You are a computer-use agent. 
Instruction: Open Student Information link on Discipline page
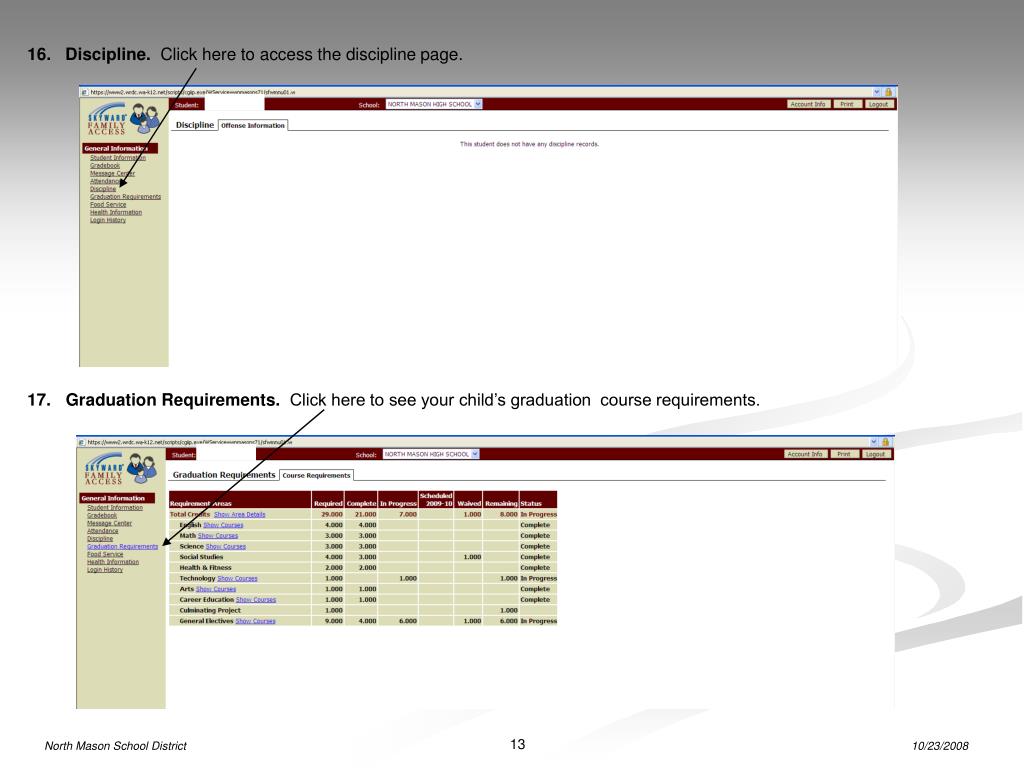point(118,157)
